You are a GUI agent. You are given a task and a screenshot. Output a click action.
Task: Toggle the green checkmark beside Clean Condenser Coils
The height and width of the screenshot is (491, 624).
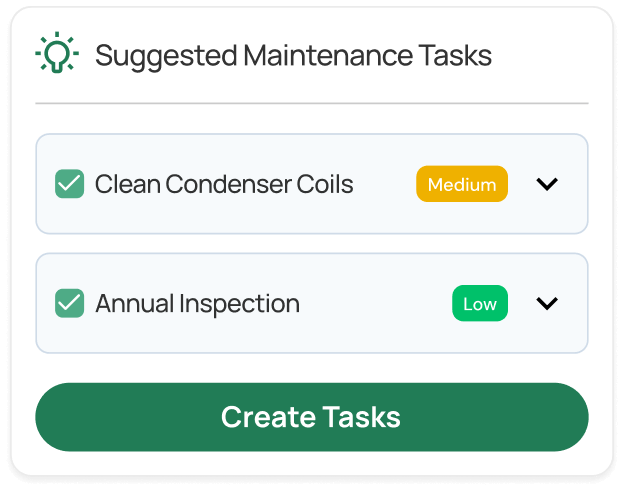pyautogui.click(x=69, y=184)
